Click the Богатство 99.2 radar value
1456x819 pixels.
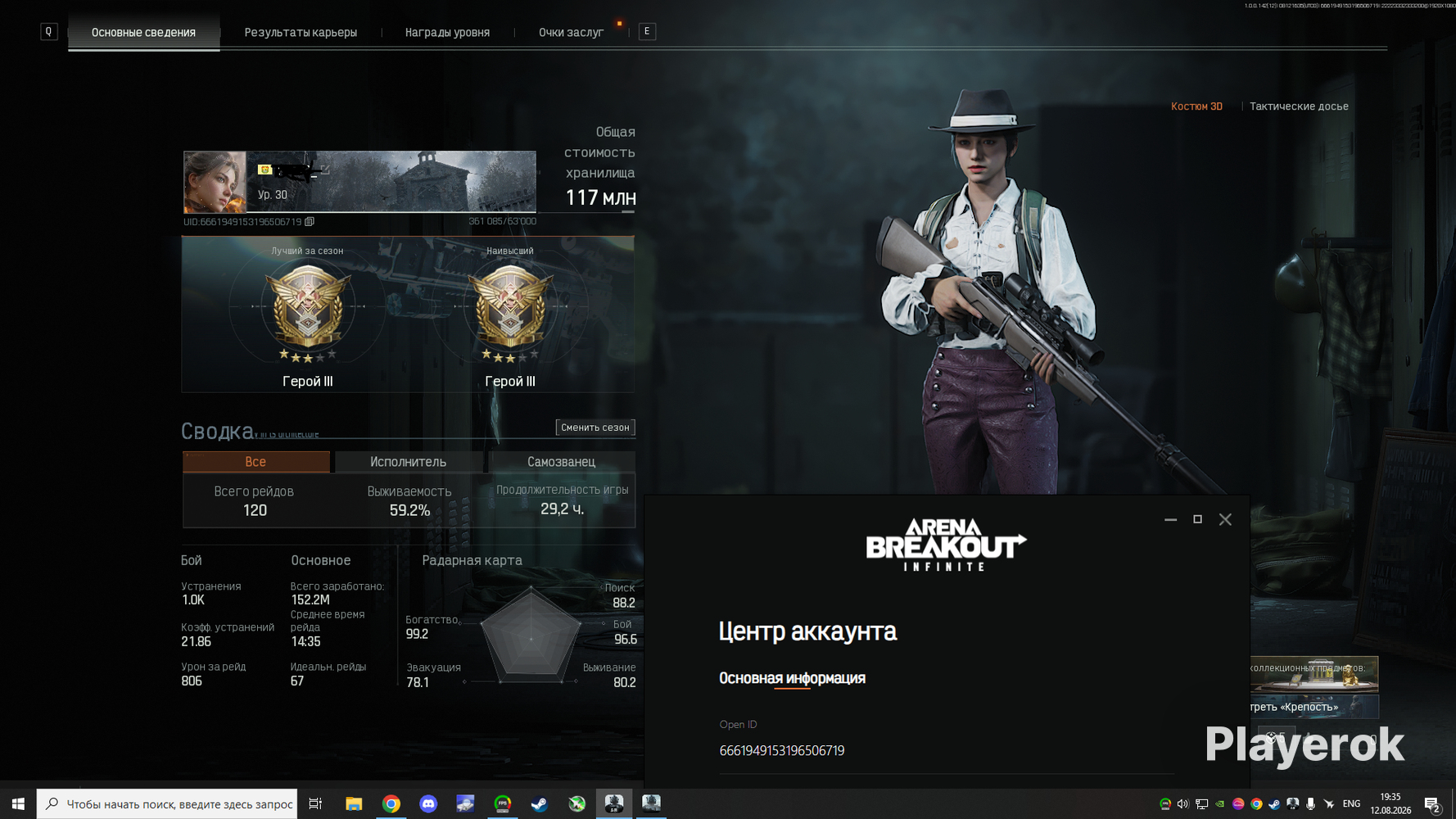pyautogui.click(x=417, y=634)
